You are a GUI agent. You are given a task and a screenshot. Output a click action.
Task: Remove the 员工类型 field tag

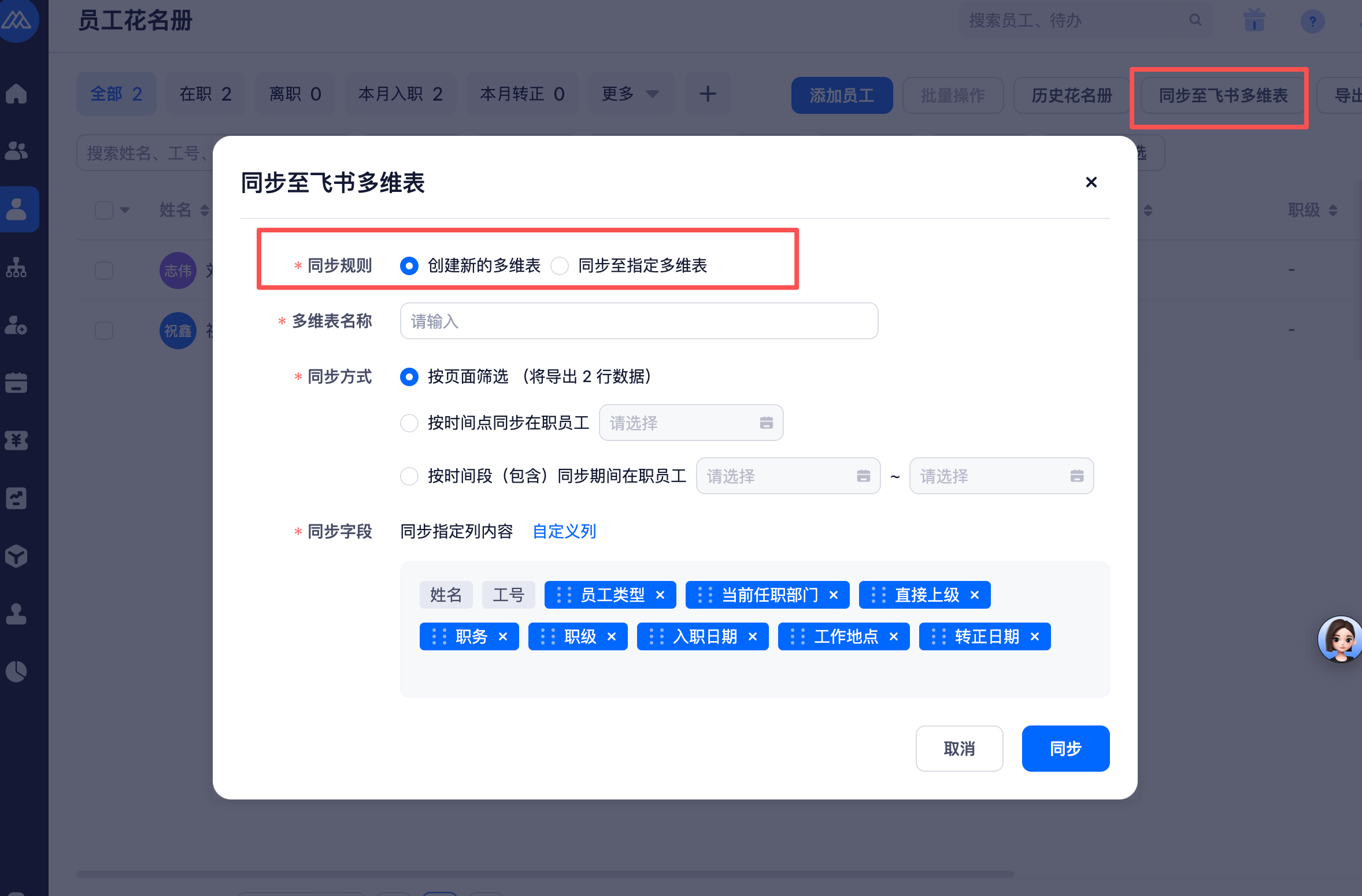660,595
